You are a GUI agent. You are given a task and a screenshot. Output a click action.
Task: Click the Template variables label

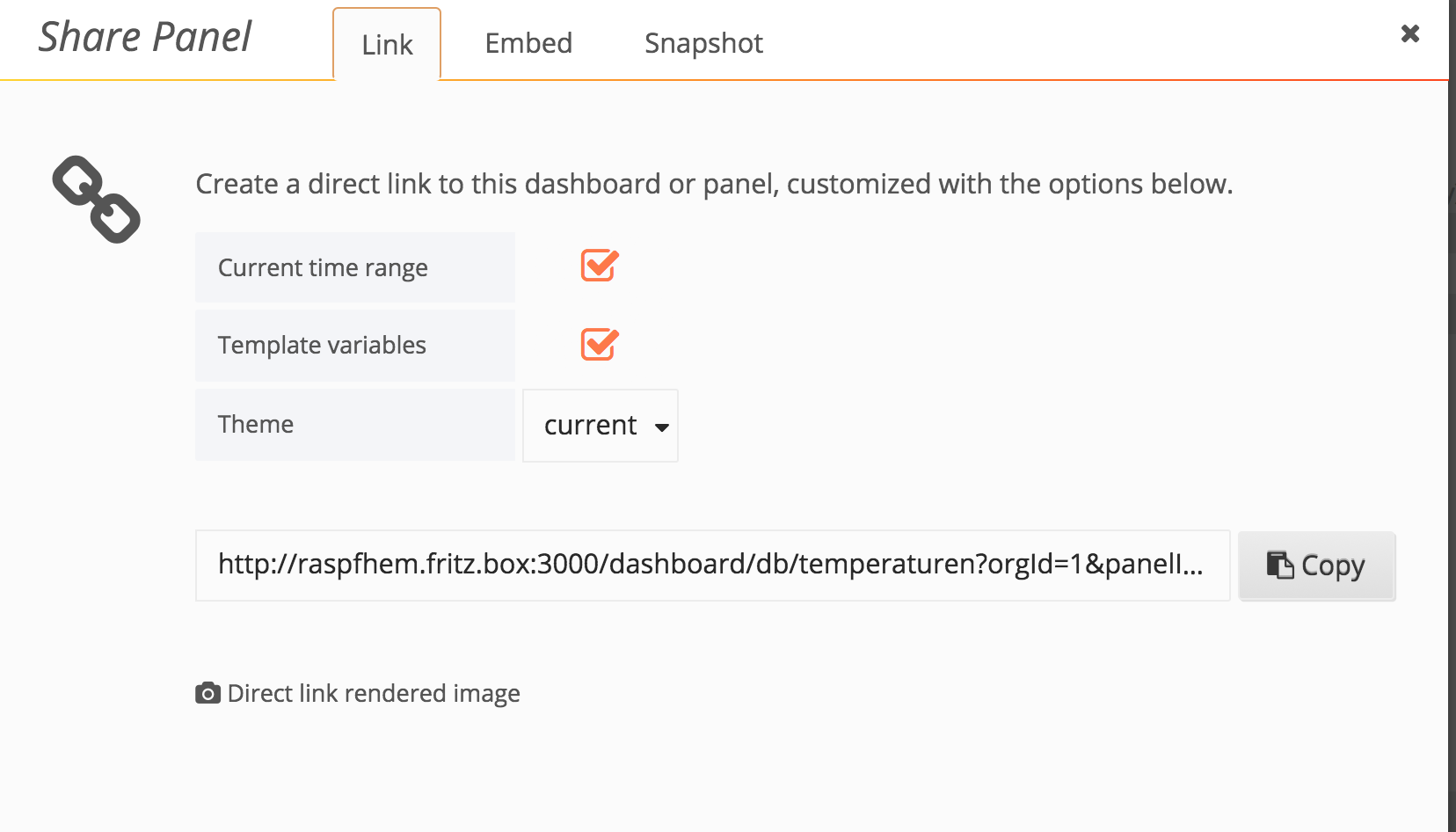click(322, 345)
